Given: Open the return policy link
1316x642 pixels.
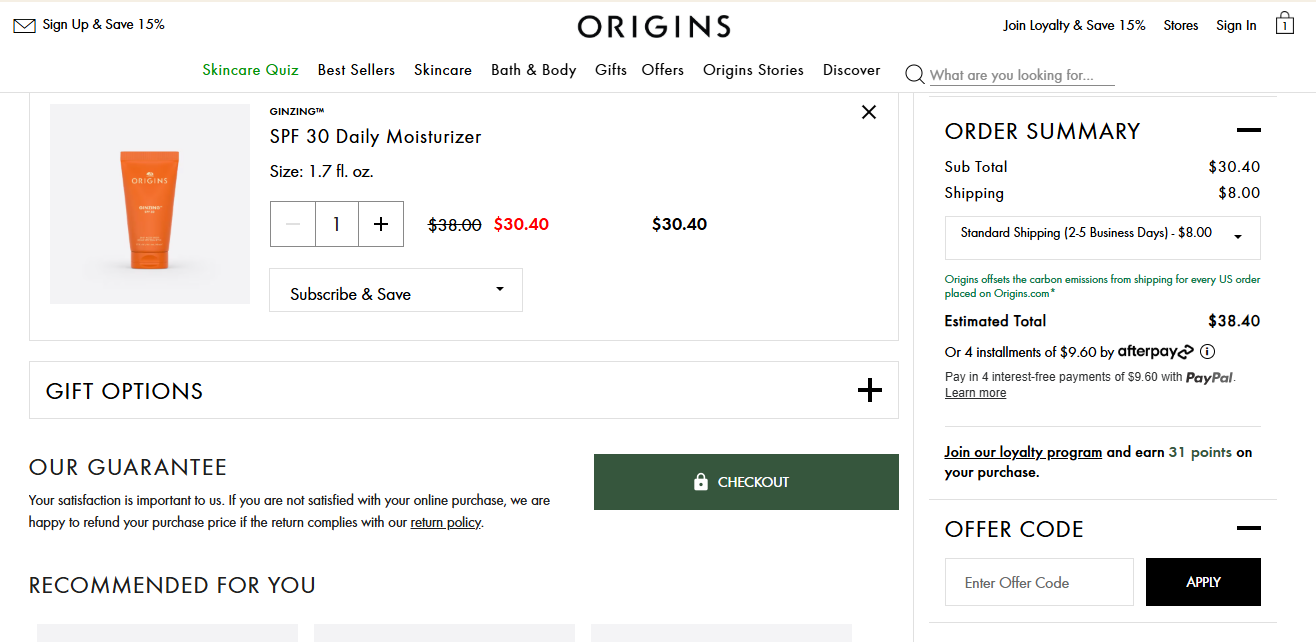Looking at the screenshot, I should click(x=445, y=521).
